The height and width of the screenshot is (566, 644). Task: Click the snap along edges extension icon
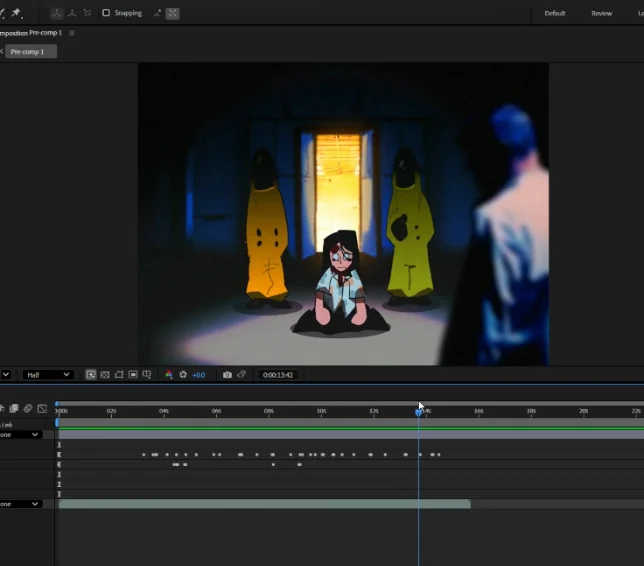point(157,13)
